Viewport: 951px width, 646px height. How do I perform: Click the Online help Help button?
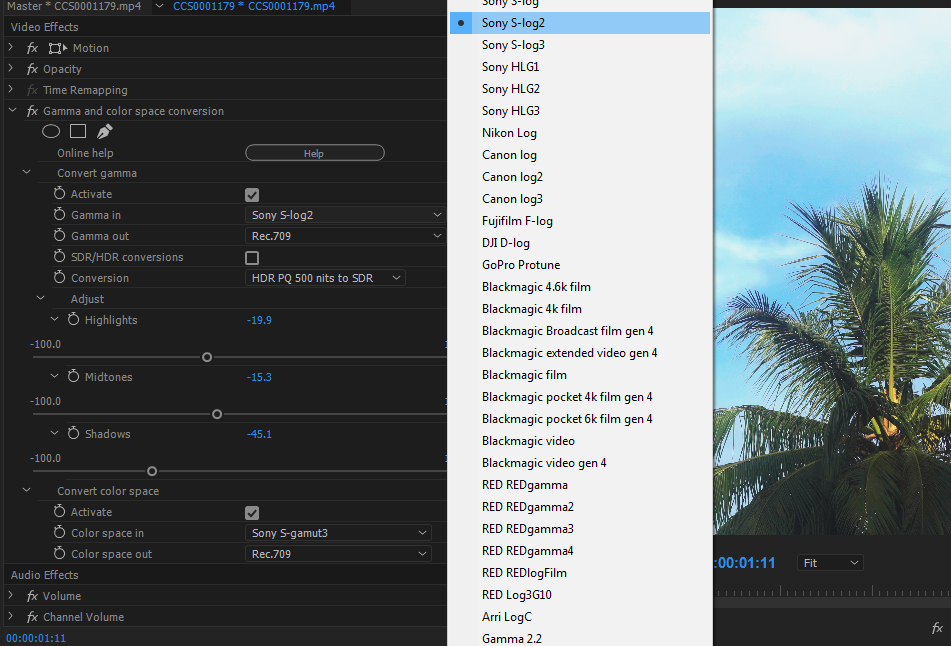click(x=315, y=153)
